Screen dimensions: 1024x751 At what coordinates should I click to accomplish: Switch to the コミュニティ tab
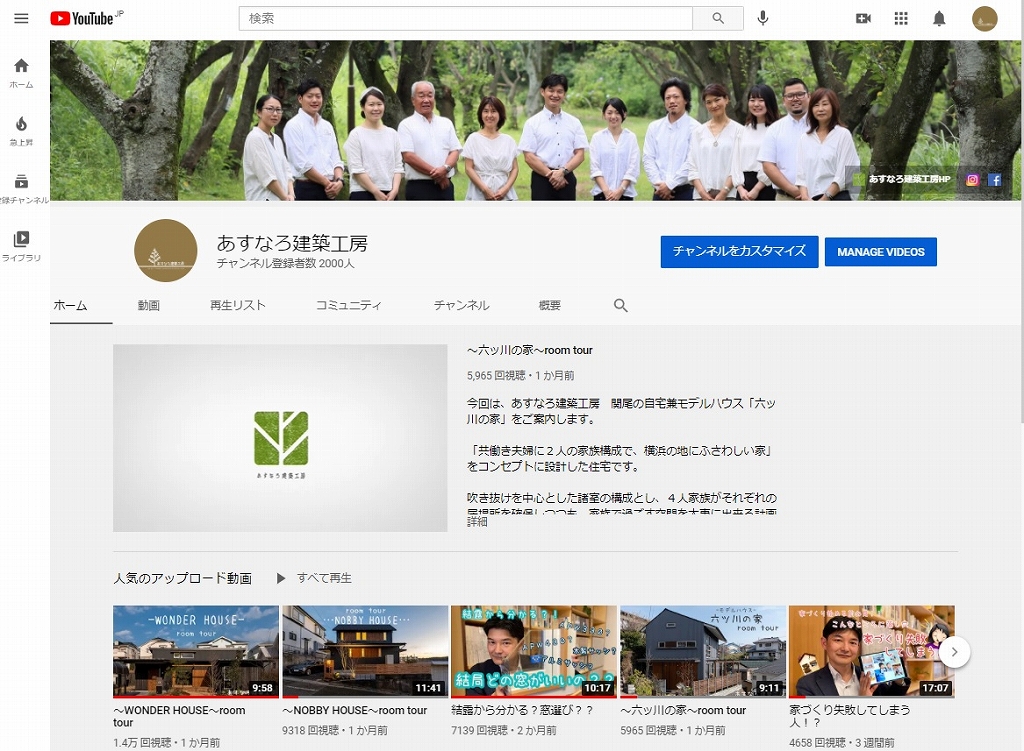coord(349,306)
